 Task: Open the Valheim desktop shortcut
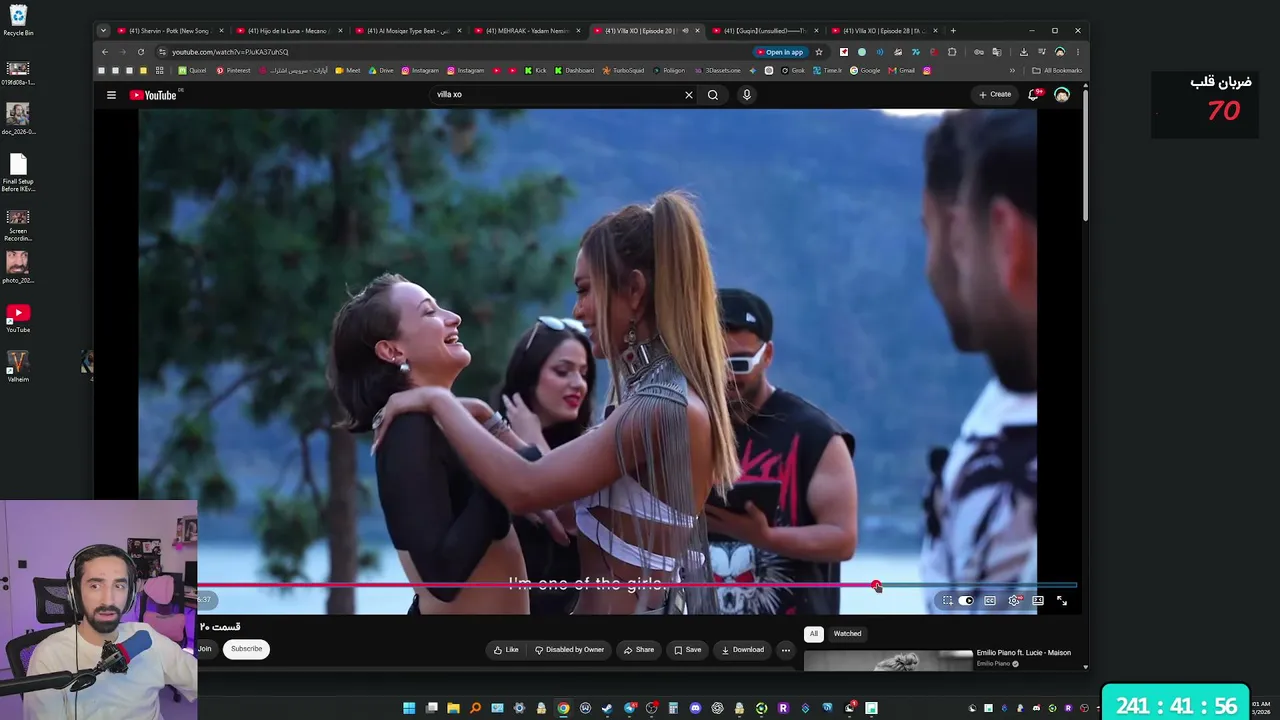pos(18,367)
